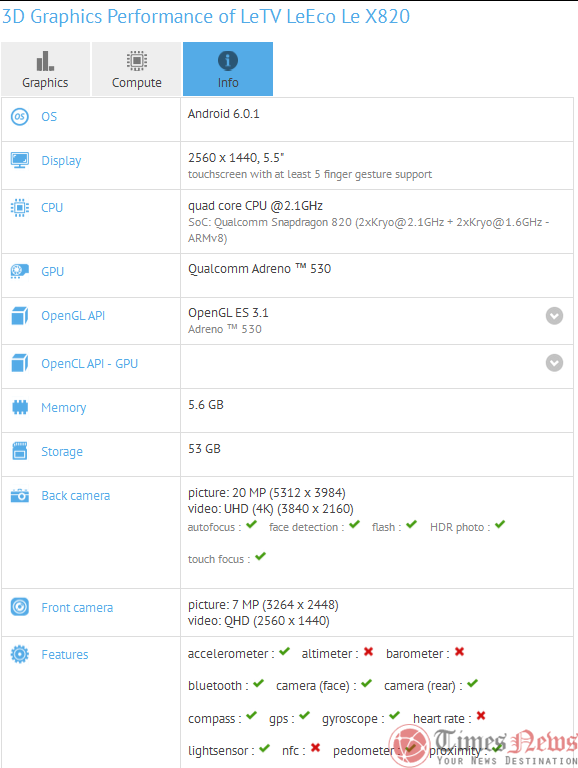Open the OpenGL API label link
Viewport: 578px width, 768px height.
[73, 316]
